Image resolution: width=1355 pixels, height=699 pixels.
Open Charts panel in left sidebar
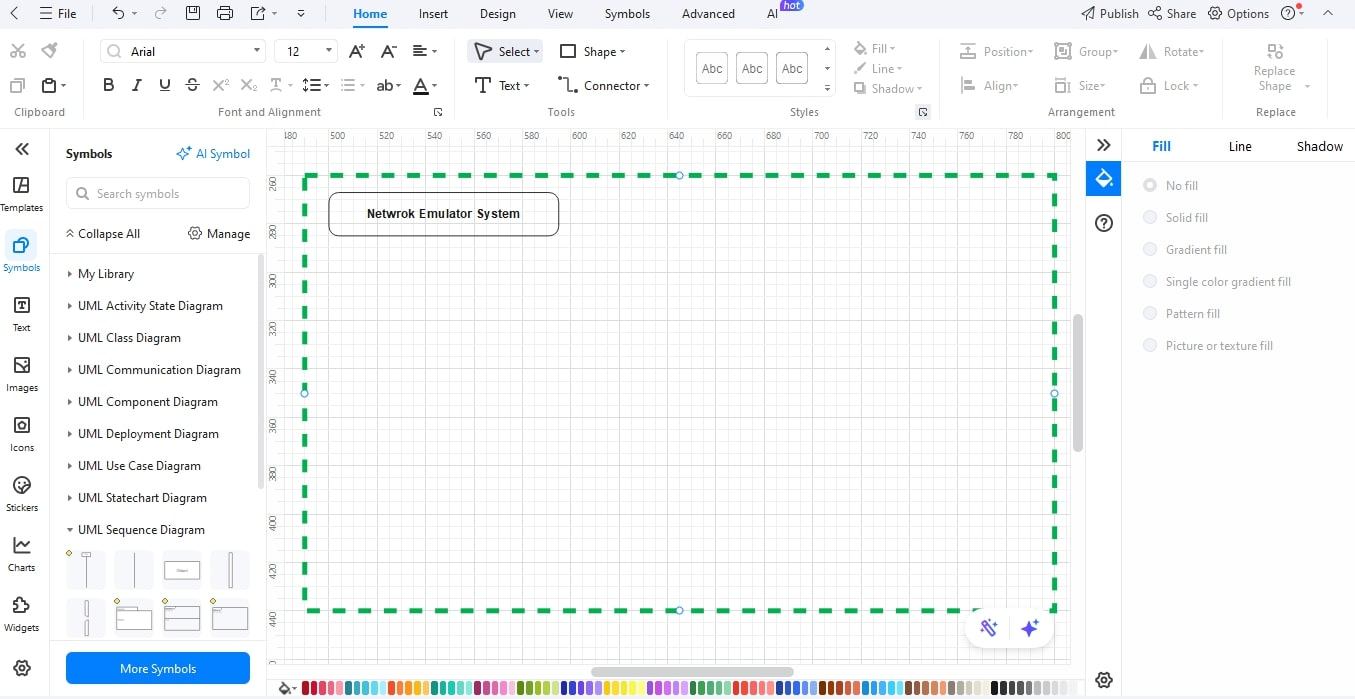pyautogui.click(x=21, y=553)
